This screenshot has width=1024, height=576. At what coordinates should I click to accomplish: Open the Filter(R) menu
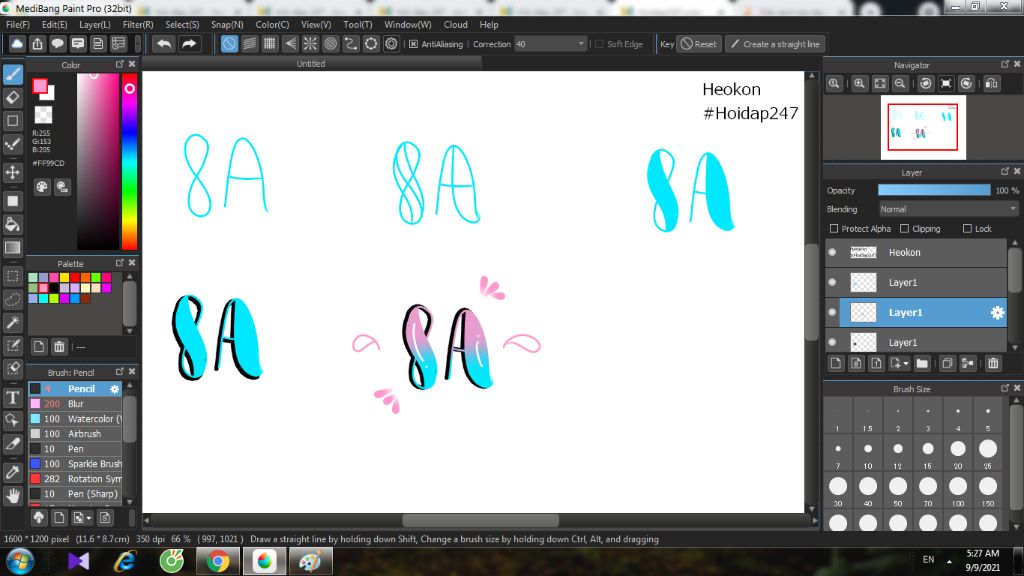pyautogui.click(x=138, y=24)
